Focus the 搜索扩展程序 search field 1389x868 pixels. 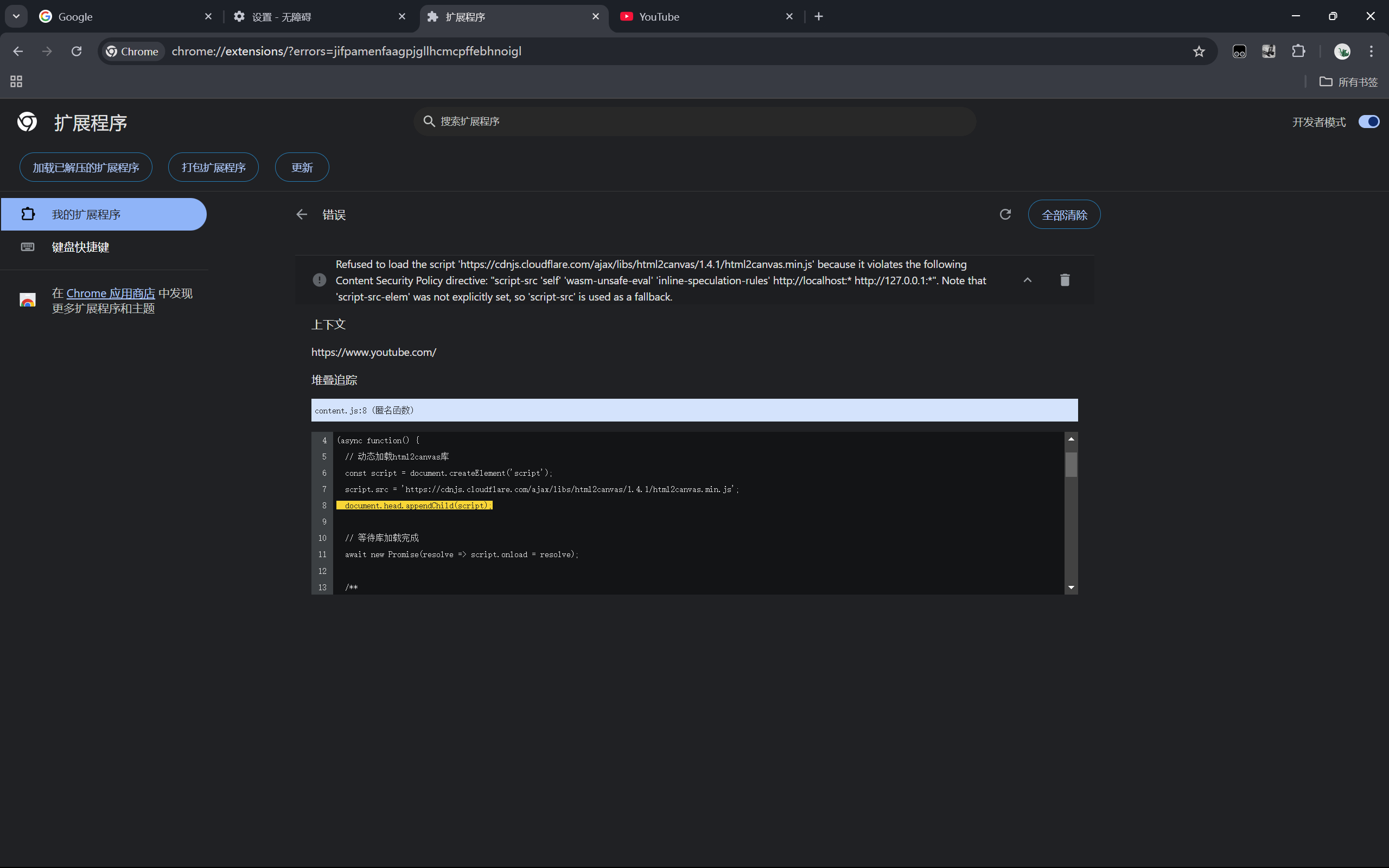point(694,121)
